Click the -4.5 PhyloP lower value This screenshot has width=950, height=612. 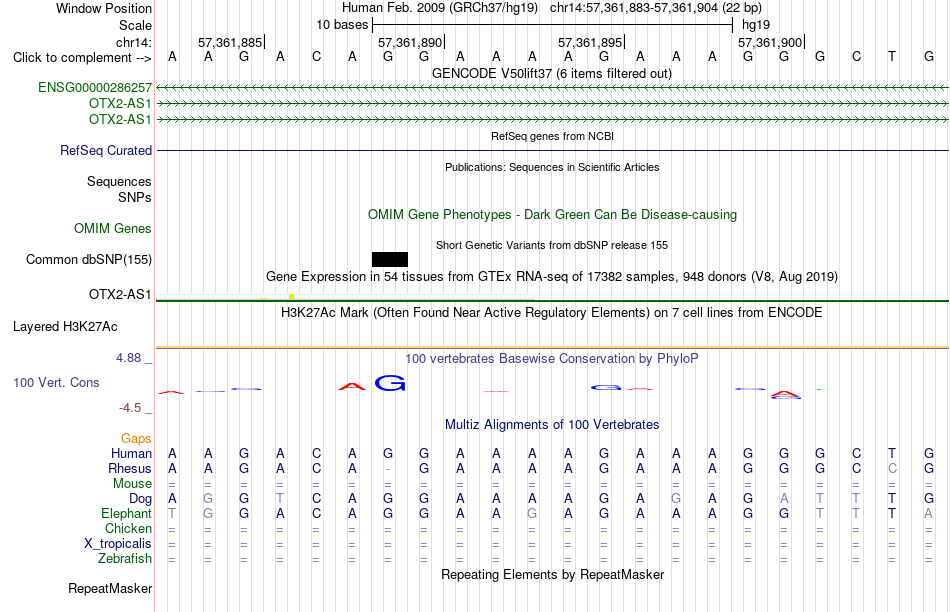pyautogui.click(x=130, y=408)
